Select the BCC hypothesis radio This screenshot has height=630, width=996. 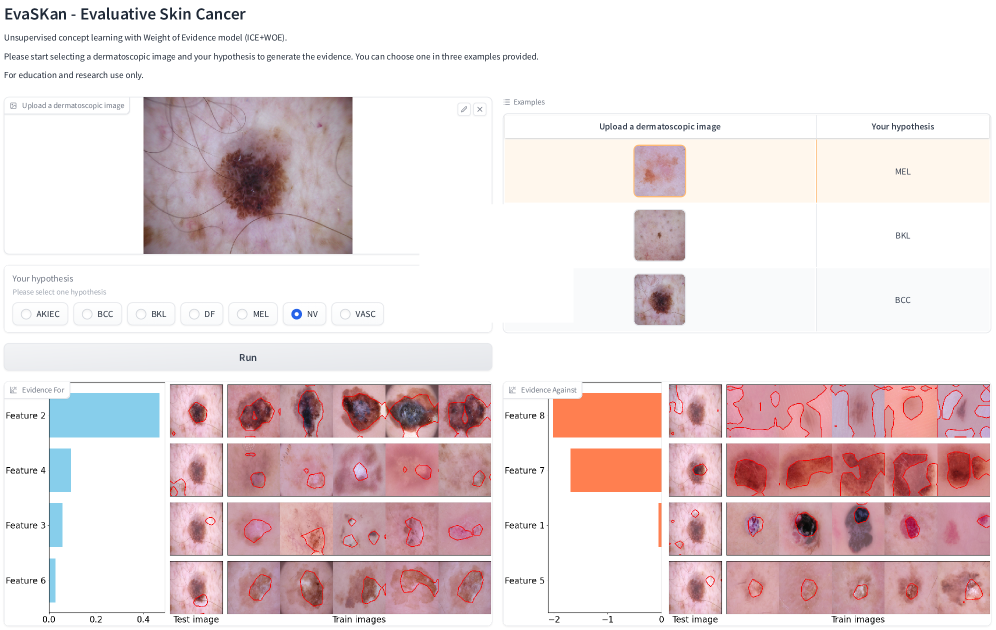tap(87, 314)
